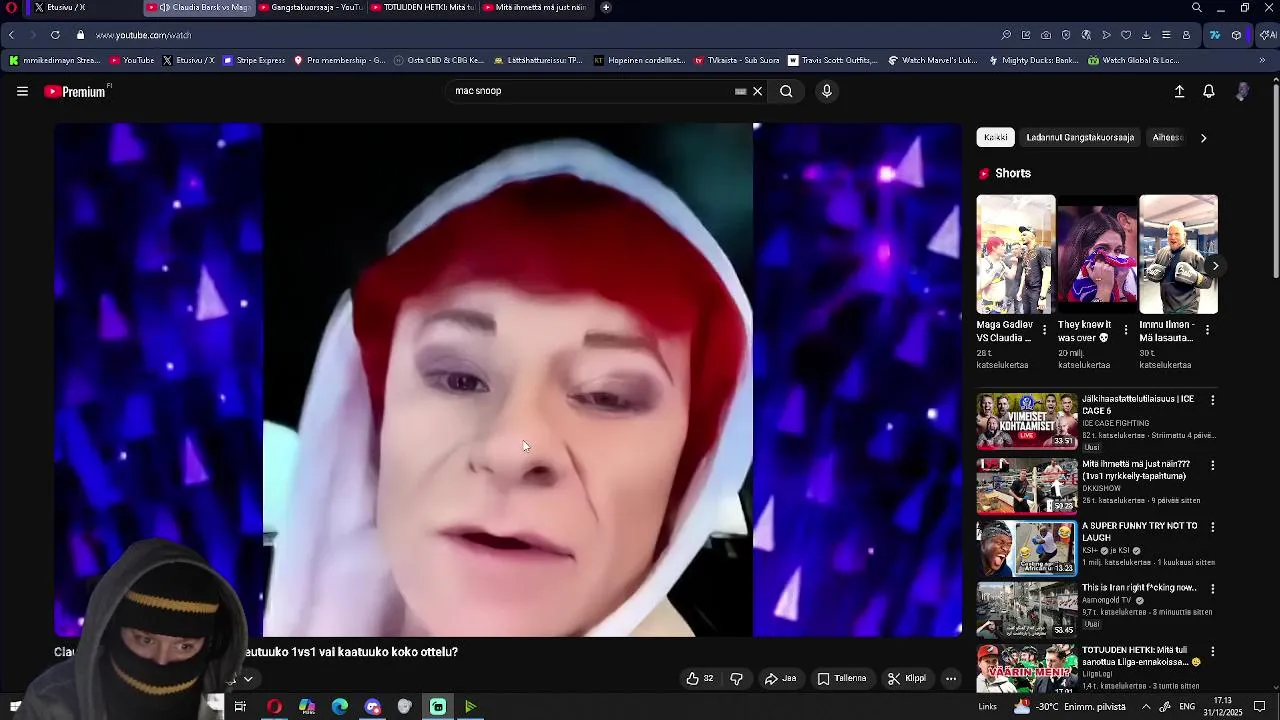Viewport: 1280px width, 720px height.
Task: Expand the channel dropdown chevron below the title
Action: (x=248, y=678)
